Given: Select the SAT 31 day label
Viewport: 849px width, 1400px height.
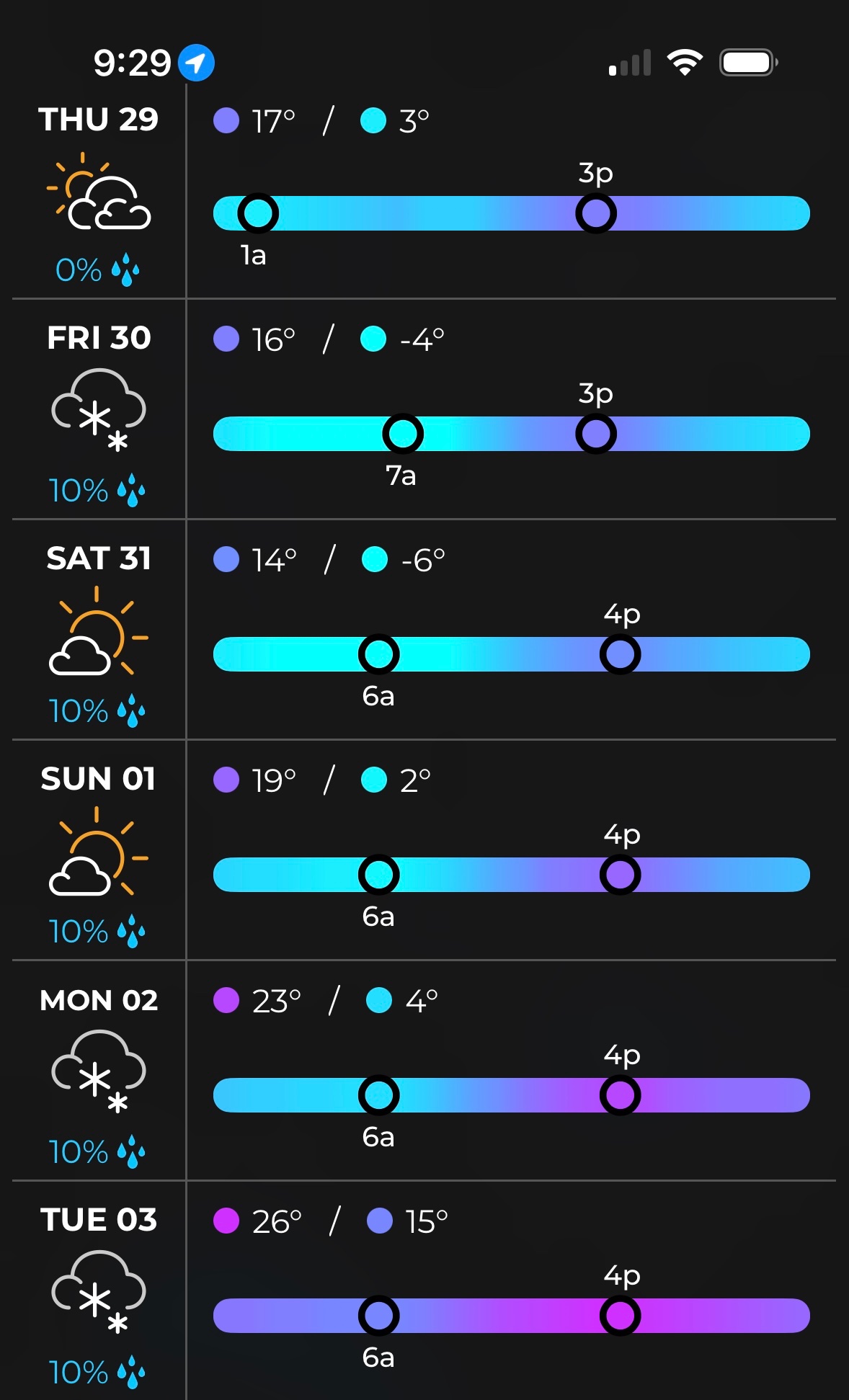Looking at the screenshot, I should tap(99, 558).
